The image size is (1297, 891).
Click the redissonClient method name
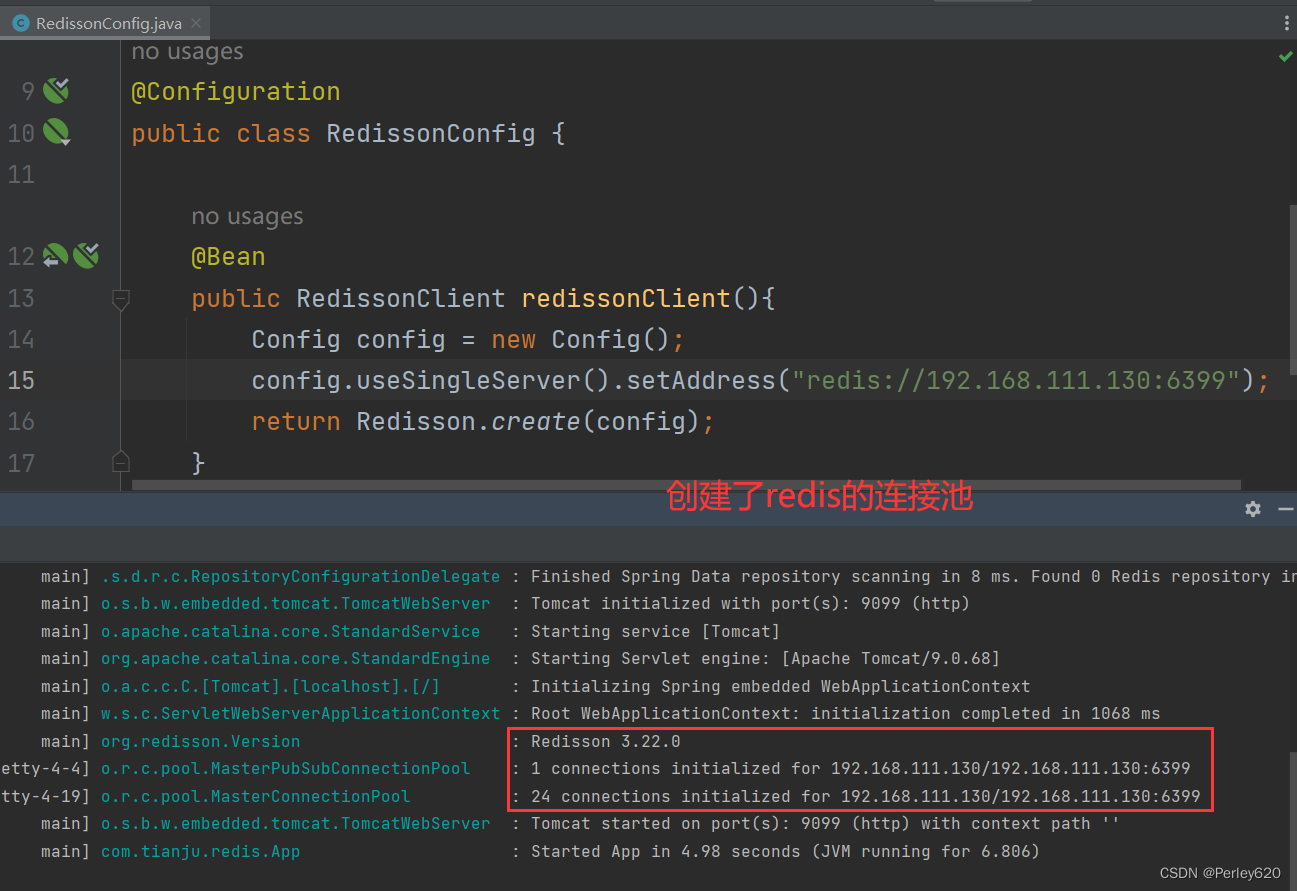click(626, 299)
